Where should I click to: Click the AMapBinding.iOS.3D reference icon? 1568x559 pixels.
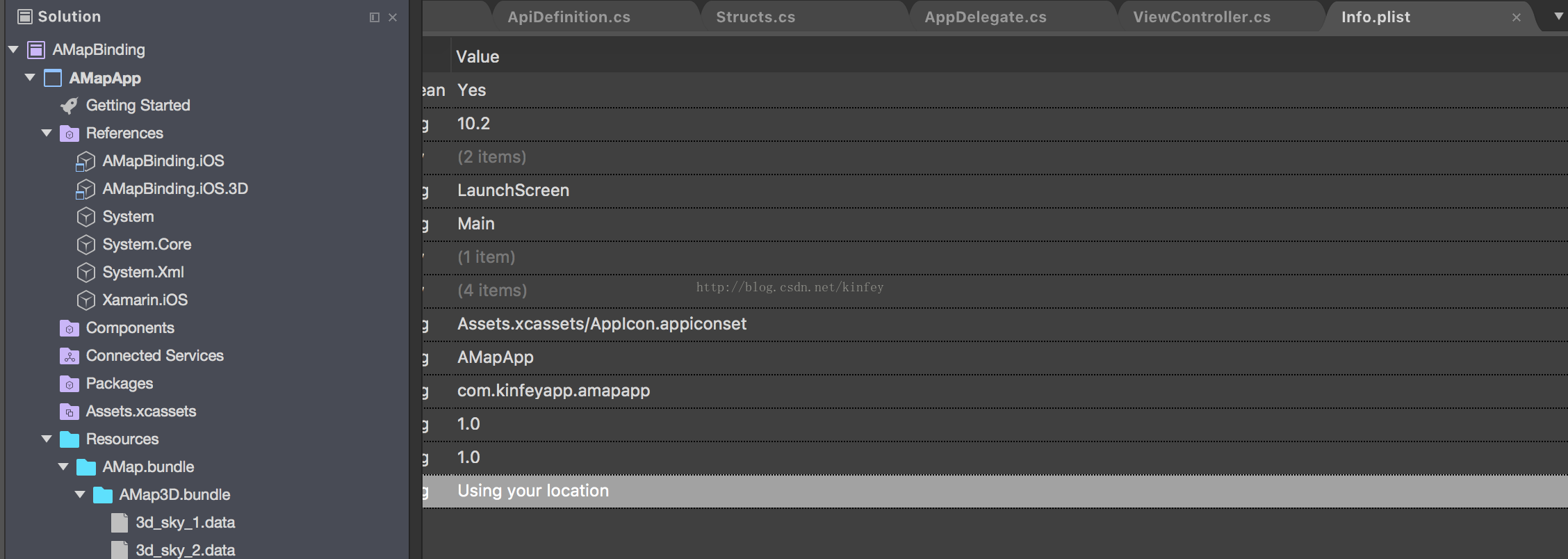[x=85, y=189]
